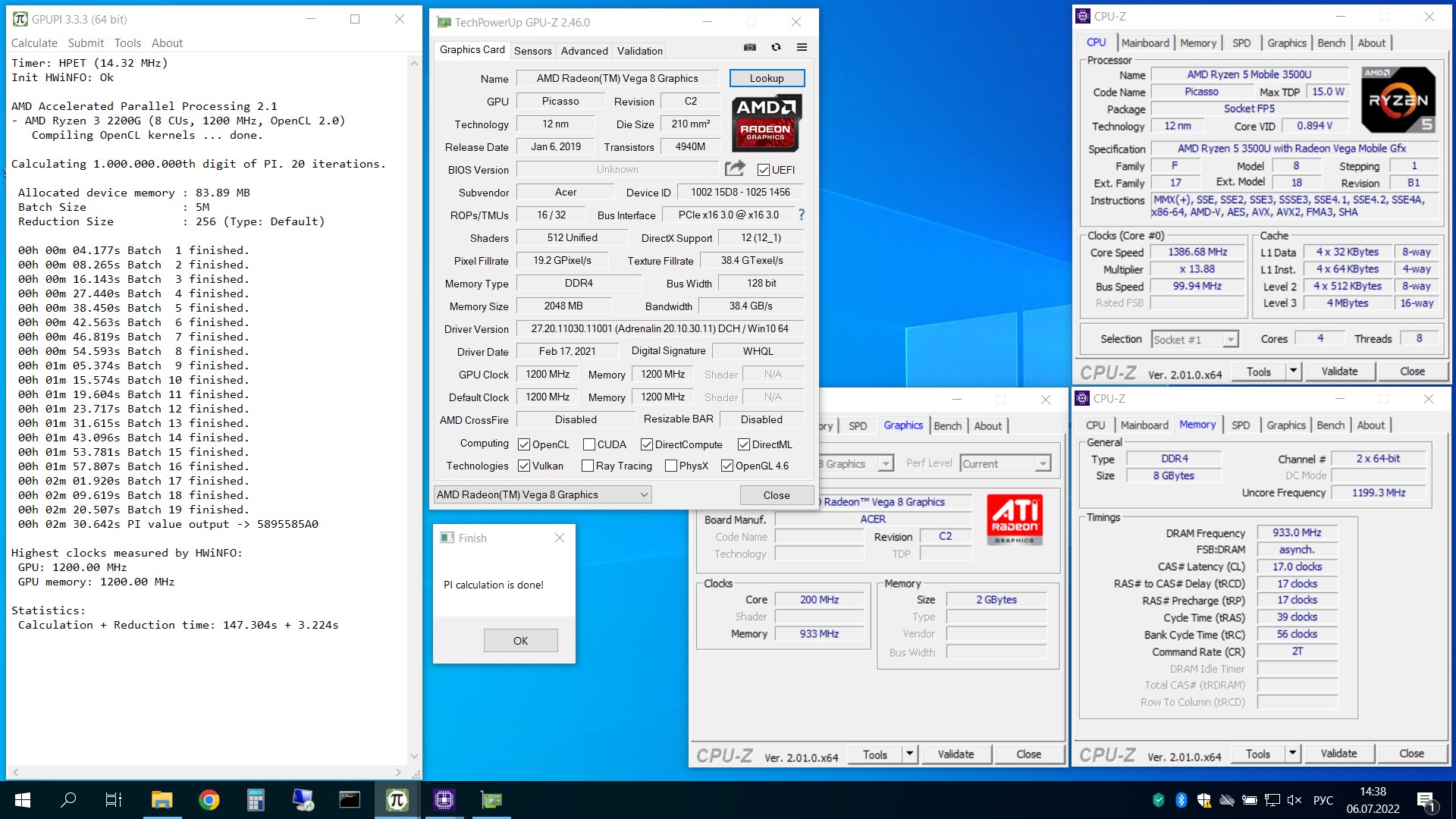
Task: Click Close in CPU-Z Memory window
Action: (x=1411, y=753)
